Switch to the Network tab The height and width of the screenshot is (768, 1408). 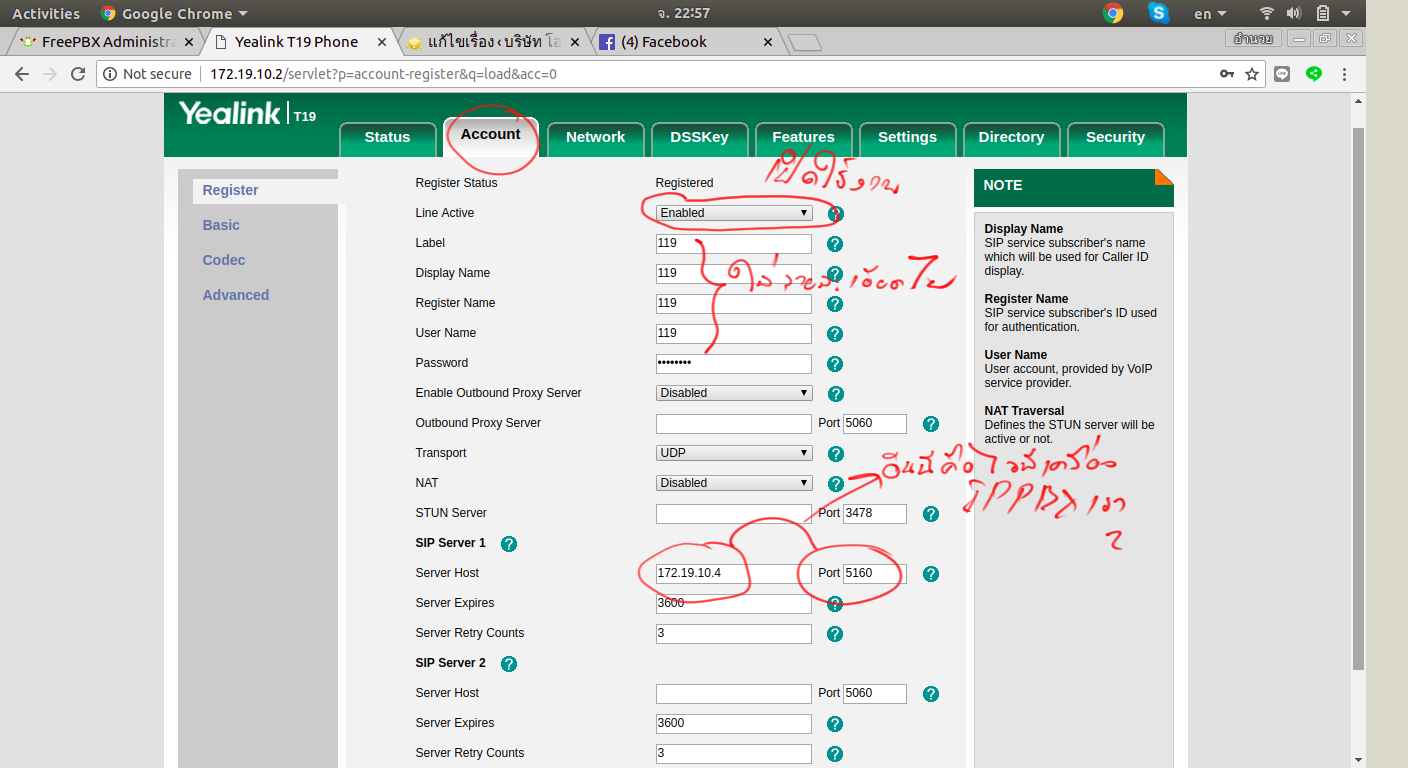[x=595, y=138]
